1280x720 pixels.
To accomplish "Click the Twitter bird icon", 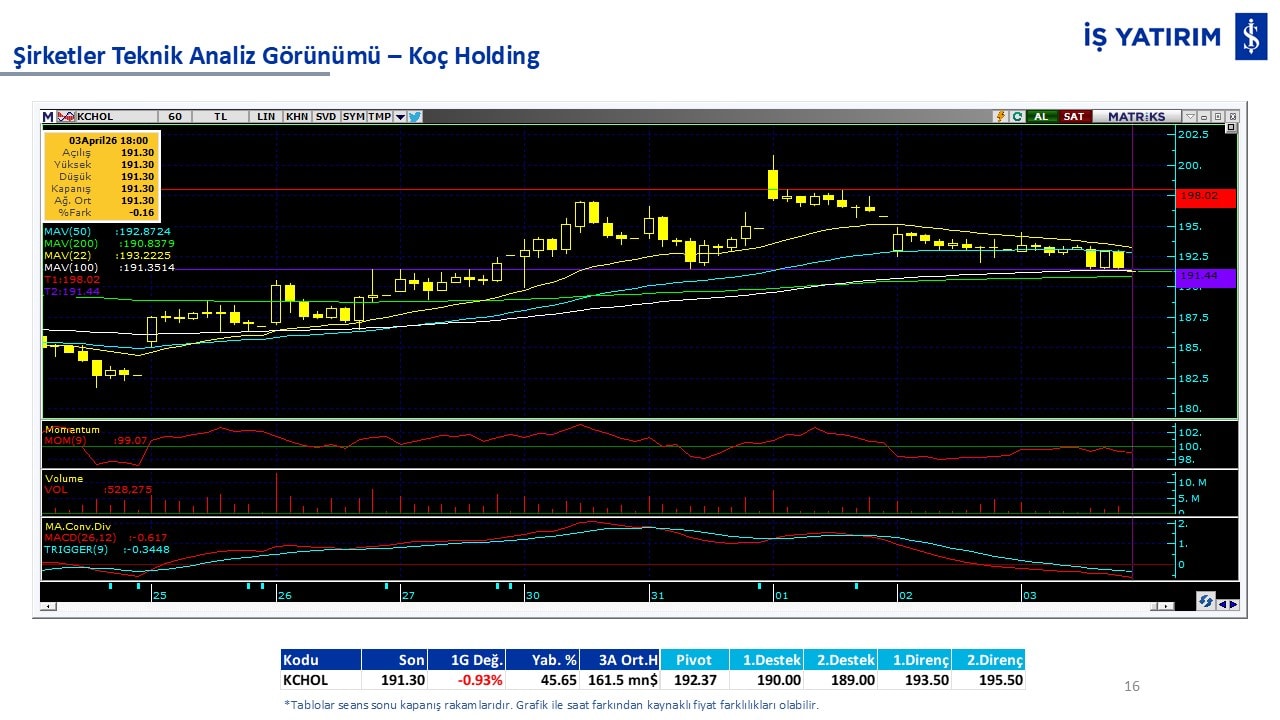I will pyautogui.click(x=415, y=117).
